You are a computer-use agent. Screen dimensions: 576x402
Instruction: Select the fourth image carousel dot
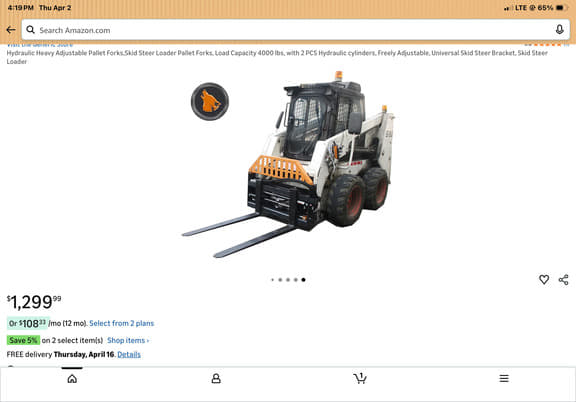296,280
